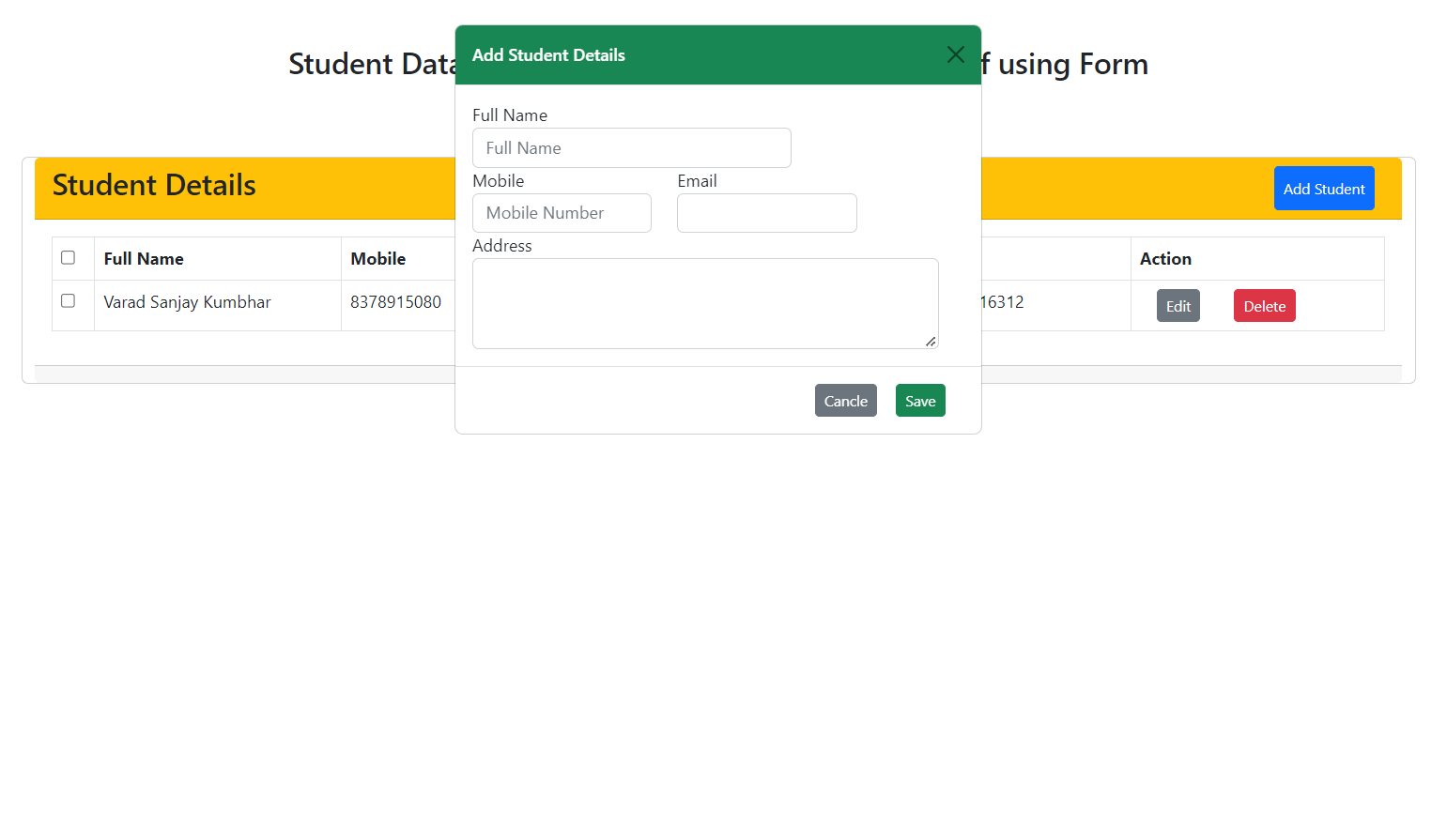Check the row checkbox for Varad Sanjay Kumbhar

[68, 300]
